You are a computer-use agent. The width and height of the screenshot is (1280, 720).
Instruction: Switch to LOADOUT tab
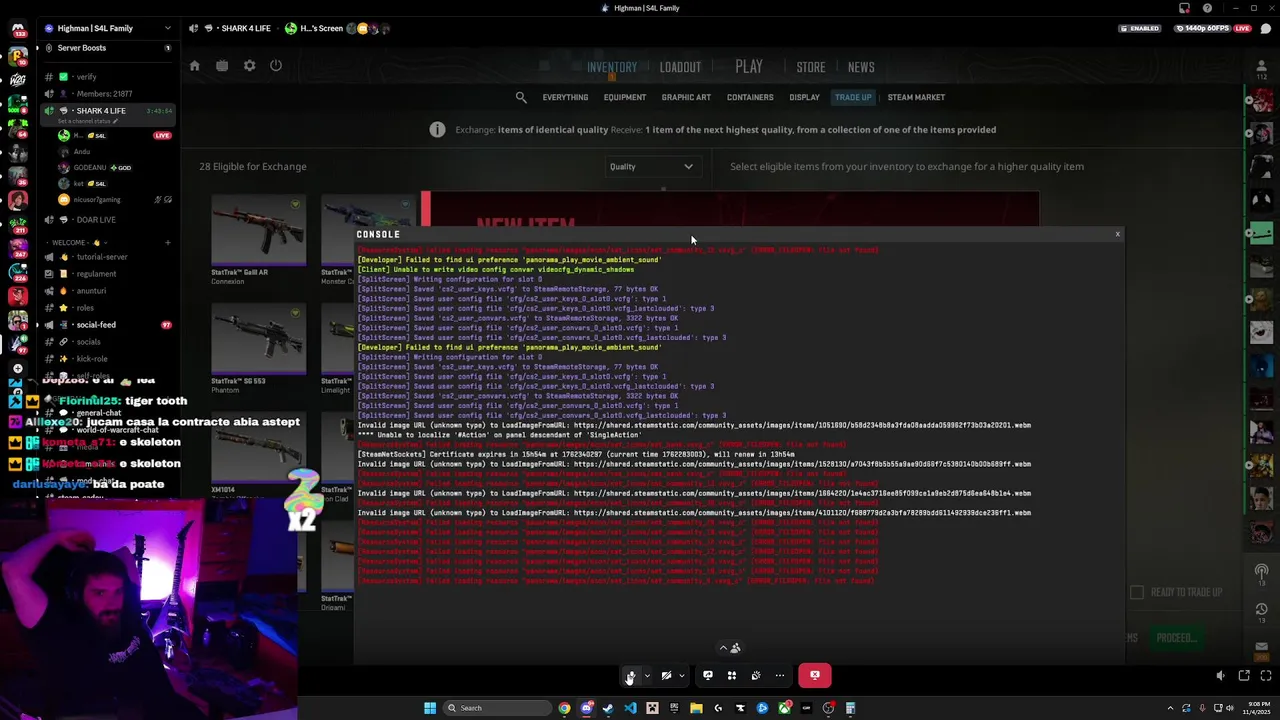(680, 67)
